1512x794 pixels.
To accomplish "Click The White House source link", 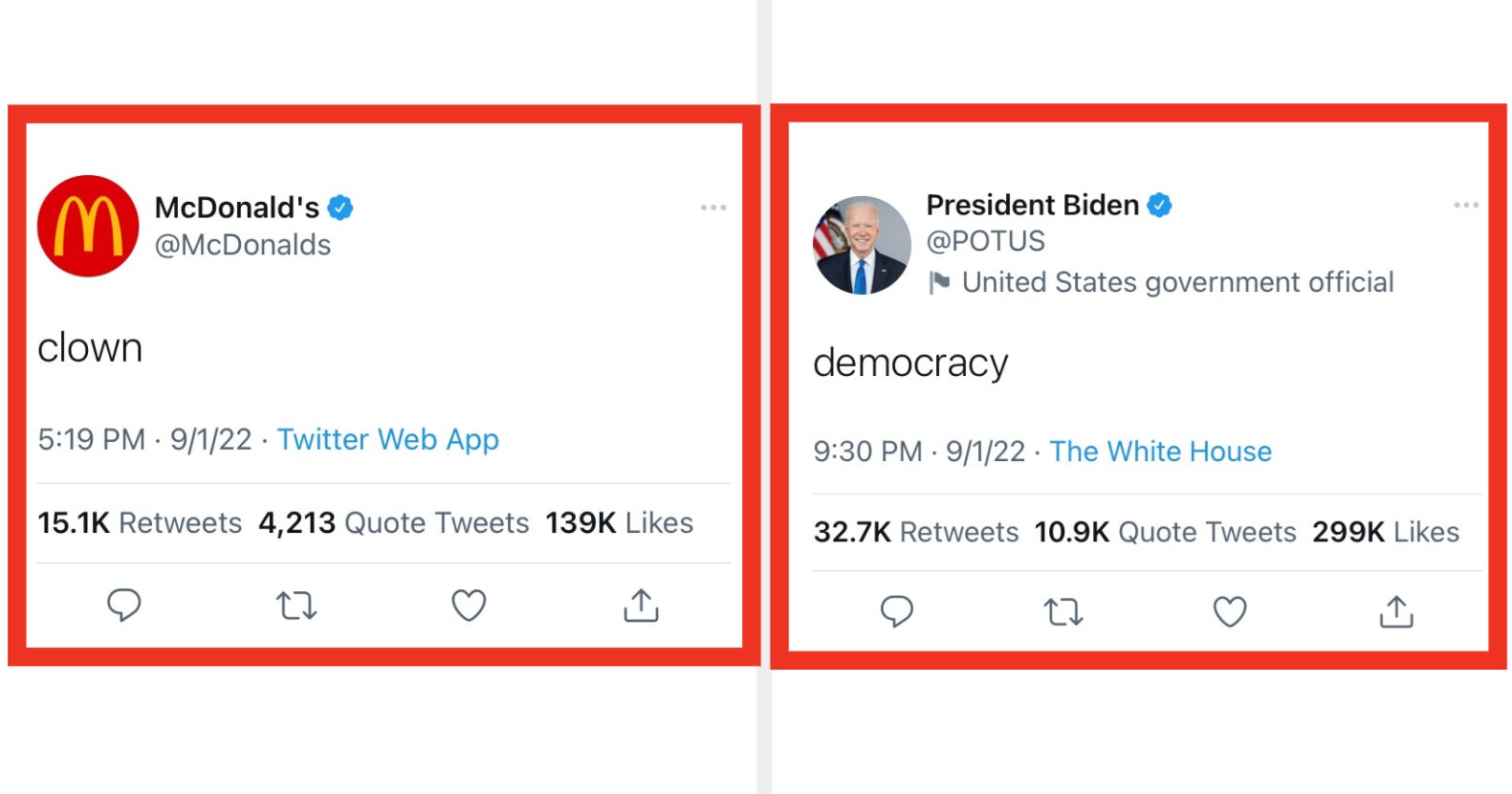I will tap(1160, 451).
